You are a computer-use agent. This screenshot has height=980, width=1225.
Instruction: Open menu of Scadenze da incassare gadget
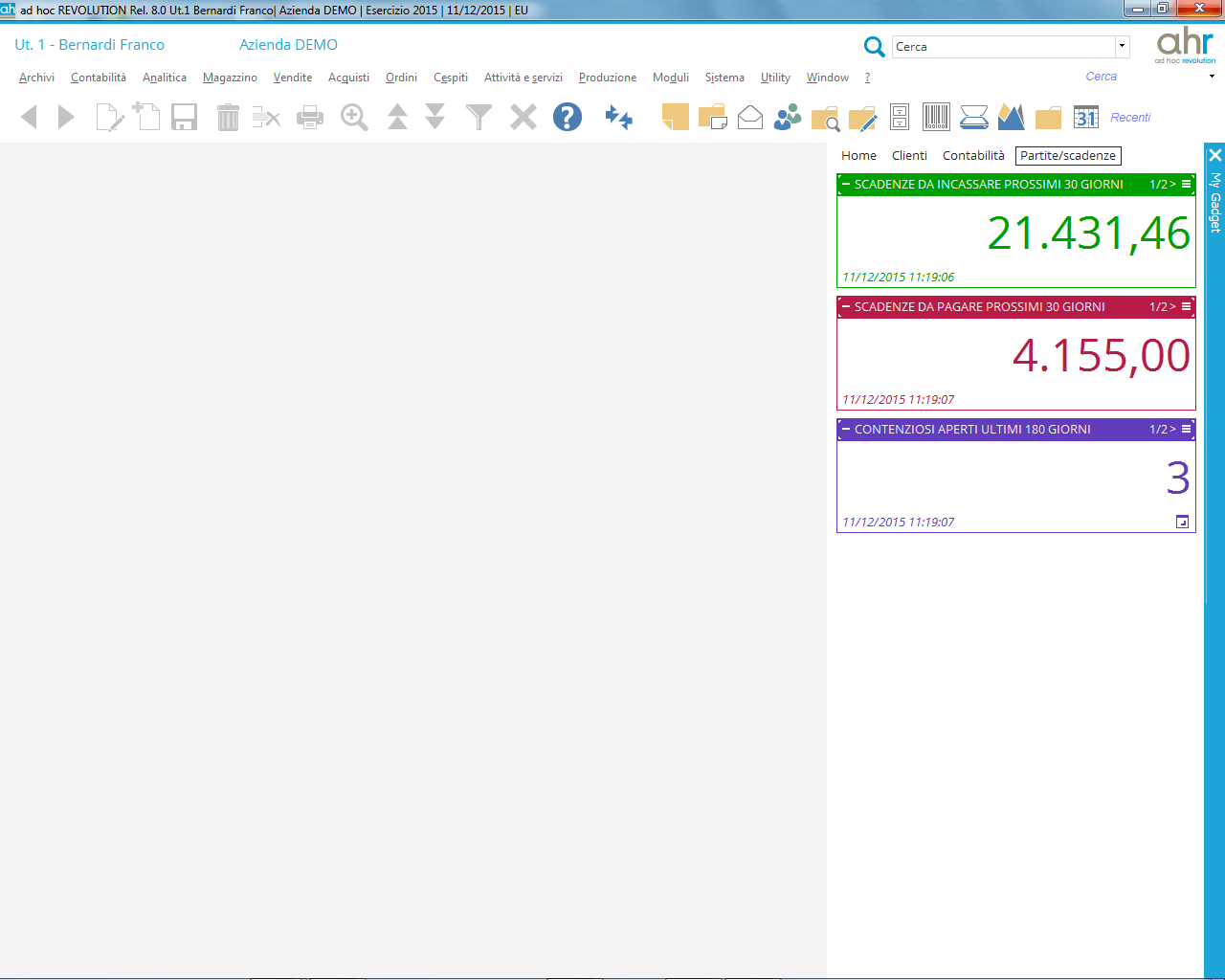pyautogui.click(x=1187, y=185)
